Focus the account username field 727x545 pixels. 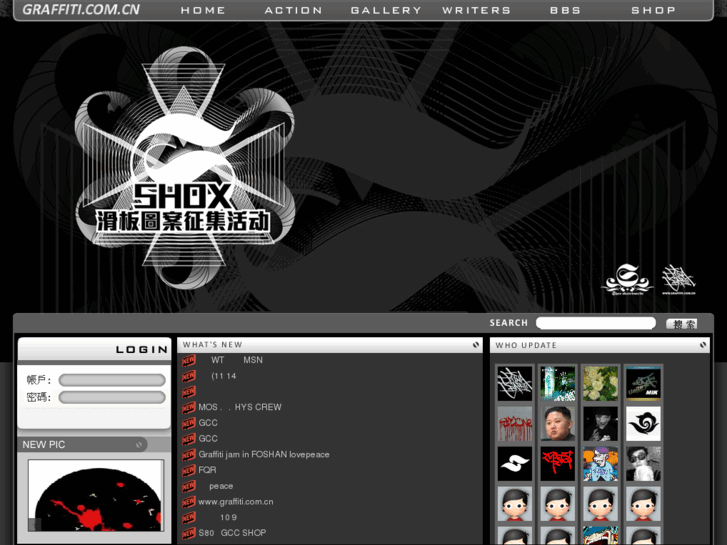(x=112, y=380)
